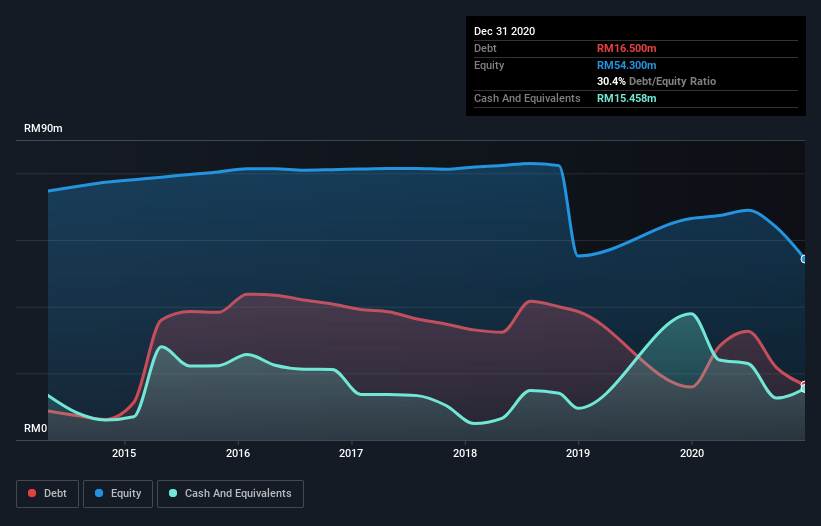The width and height of the screenshot is (821, 526).
Task: Click the Equity row label in tooltip
Action: tap(489, 65)
